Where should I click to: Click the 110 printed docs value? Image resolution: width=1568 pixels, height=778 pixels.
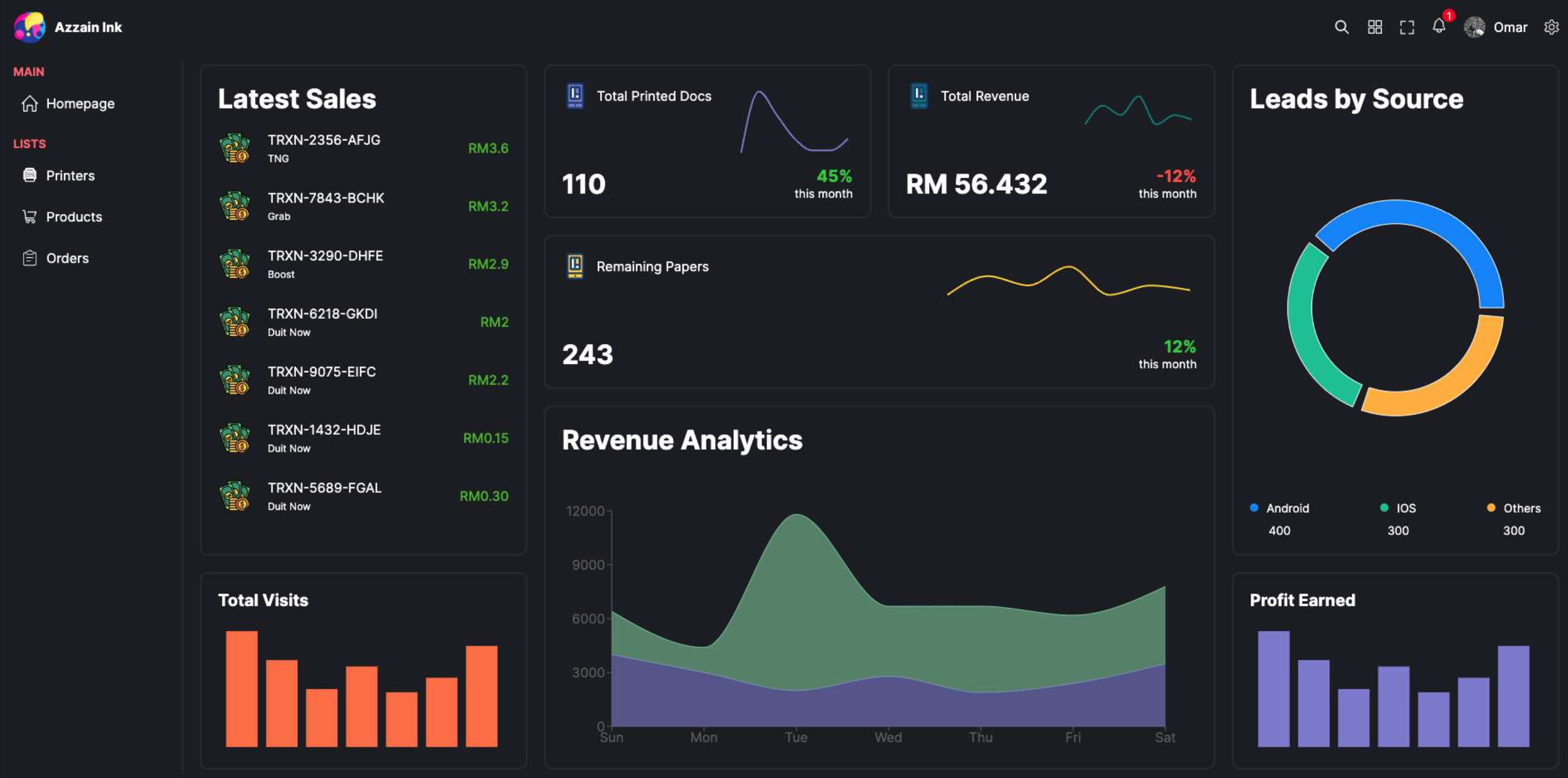point(584,184)
